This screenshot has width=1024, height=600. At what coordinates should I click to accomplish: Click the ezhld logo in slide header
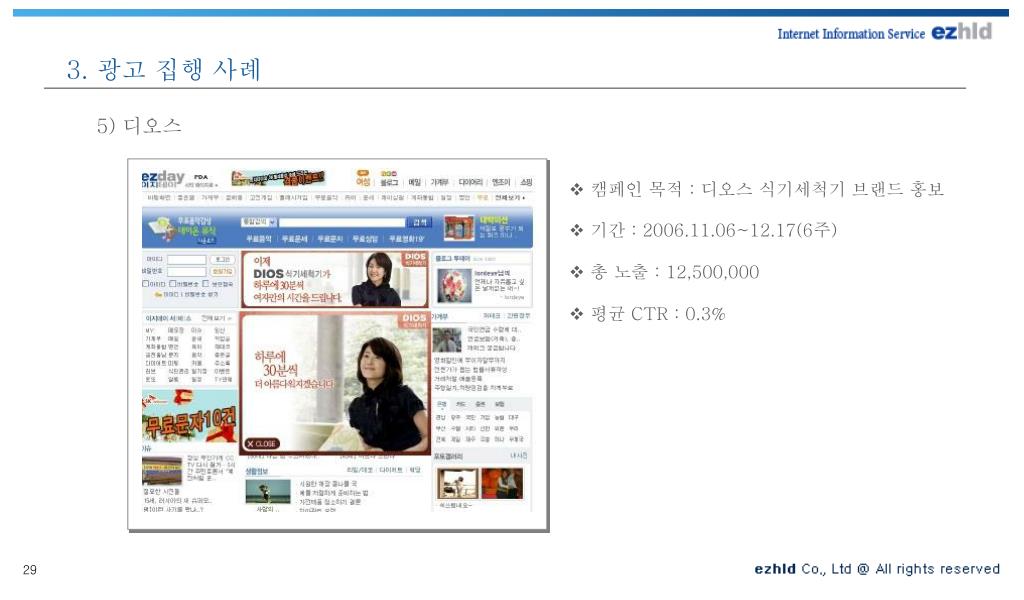tap(960, 32)
